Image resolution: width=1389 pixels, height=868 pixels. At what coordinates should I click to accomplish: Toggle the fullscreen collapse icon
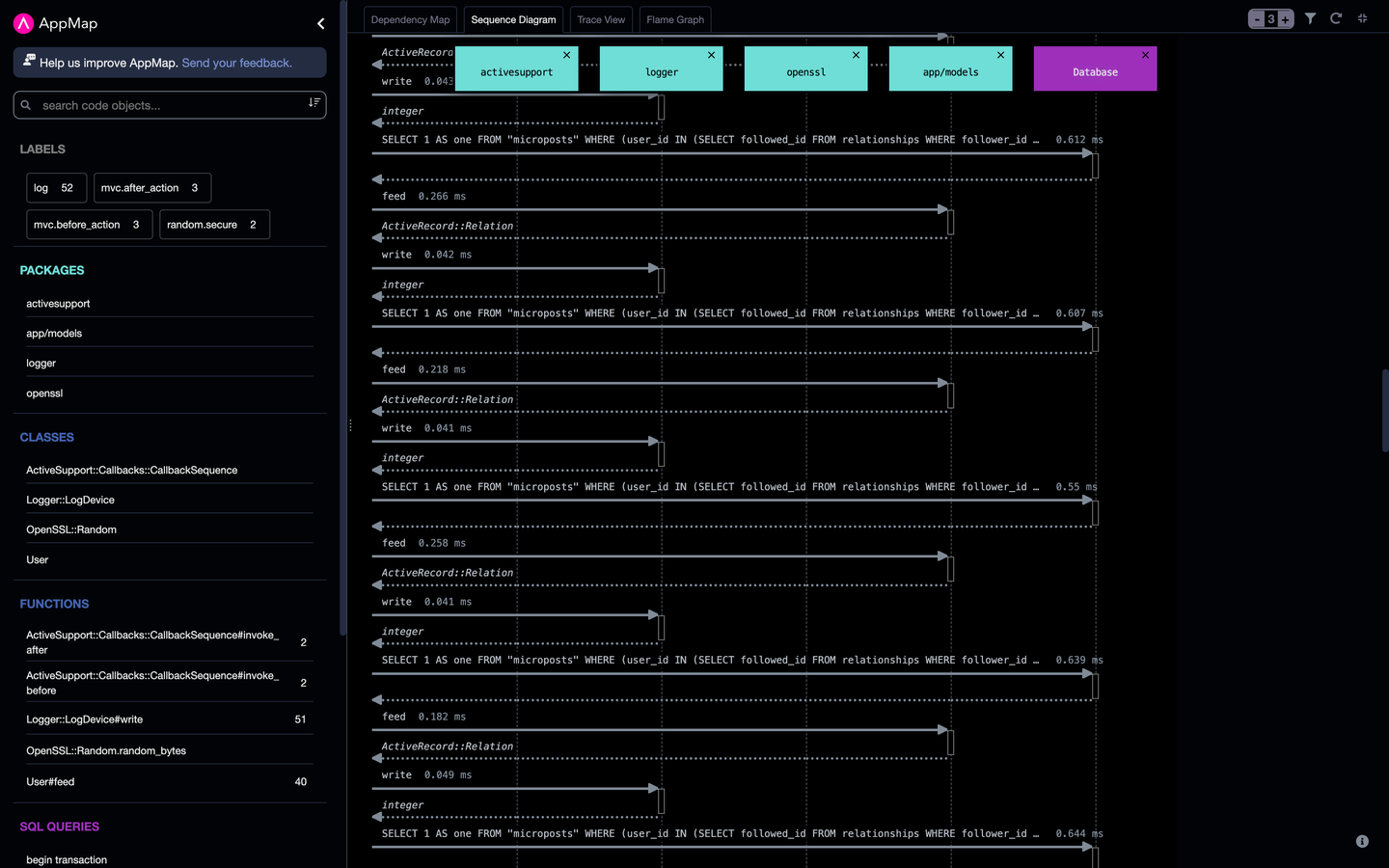1362,18
